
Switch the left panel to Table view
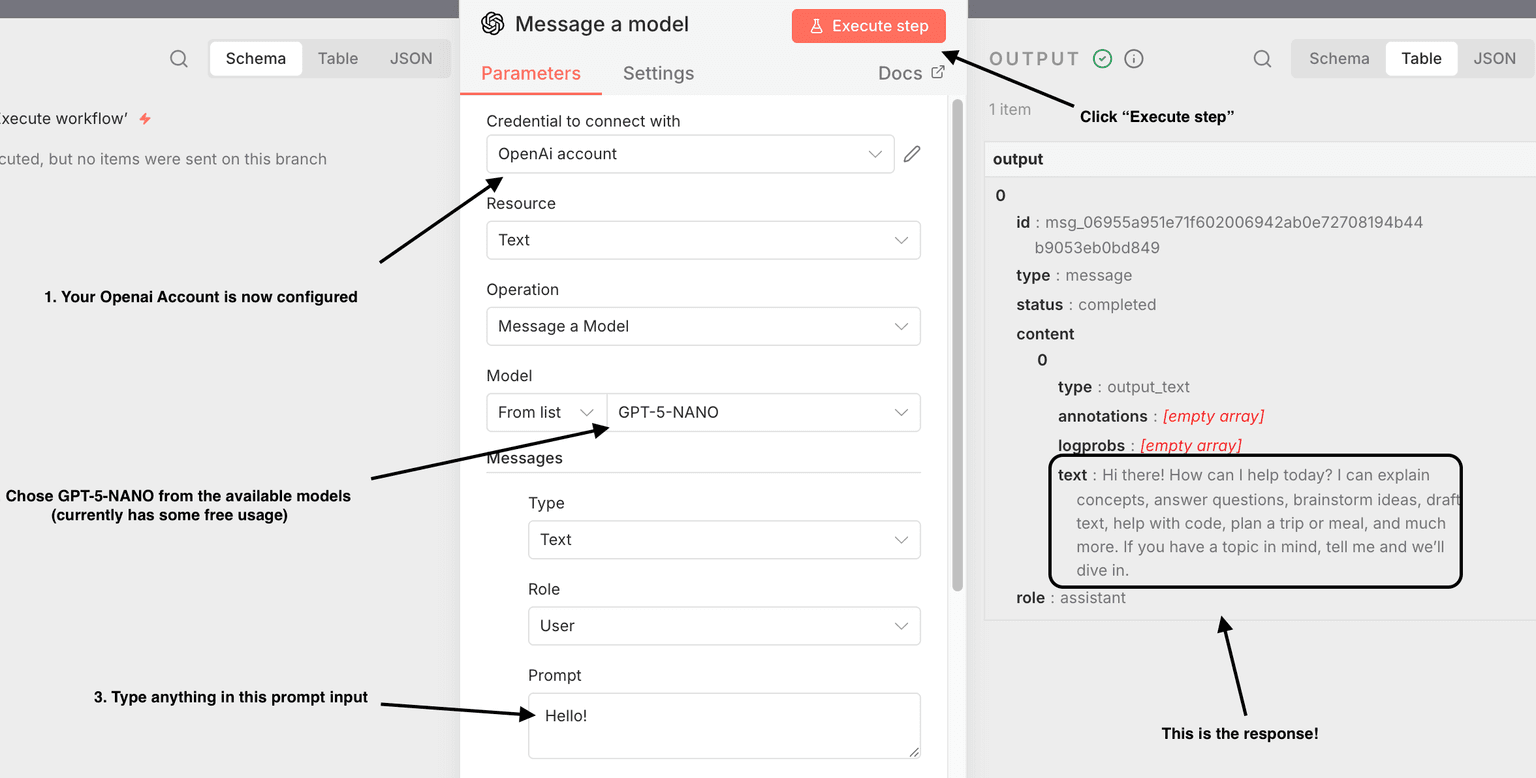pyautogui.click(x=338, y=58)
